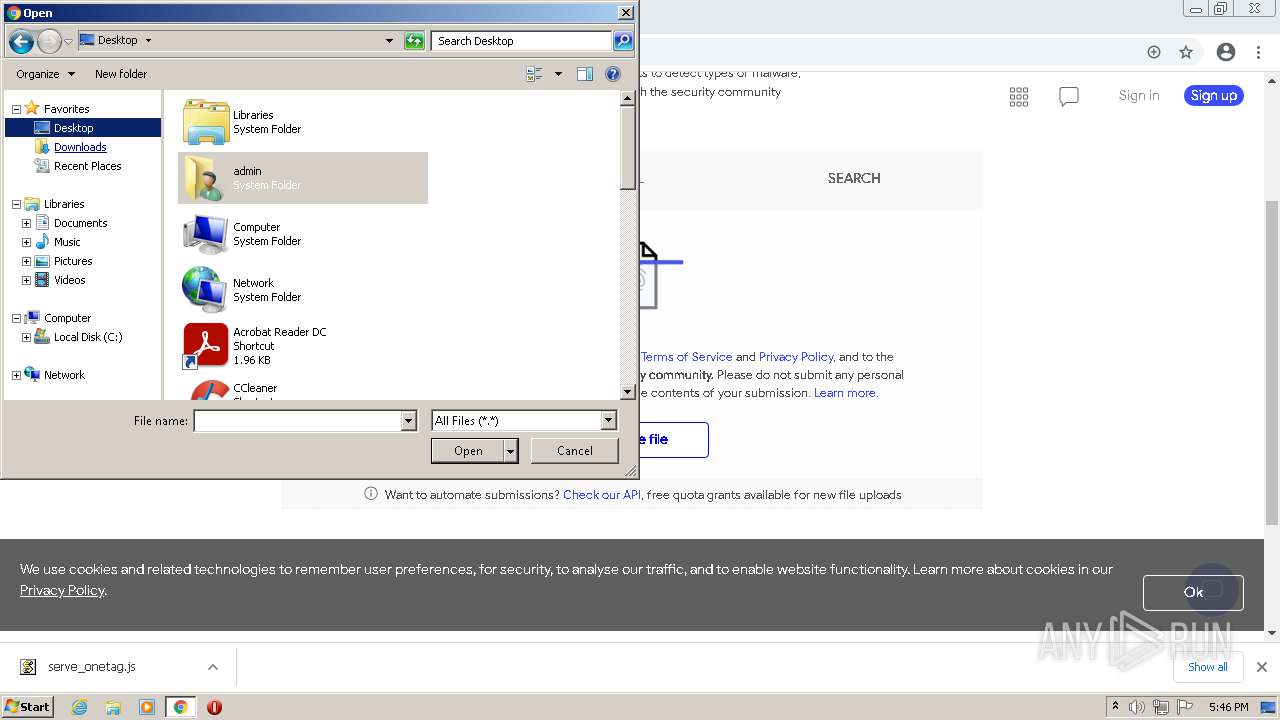1280x720 pixels.
Task: Click the green refresh button by address bar
Action: click(414, 41)
